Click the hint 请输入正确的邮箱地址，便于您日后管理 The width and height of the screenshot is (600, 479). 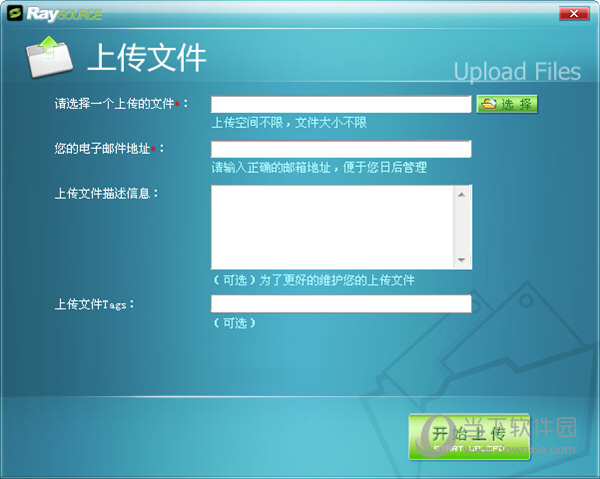pos(319,167)
